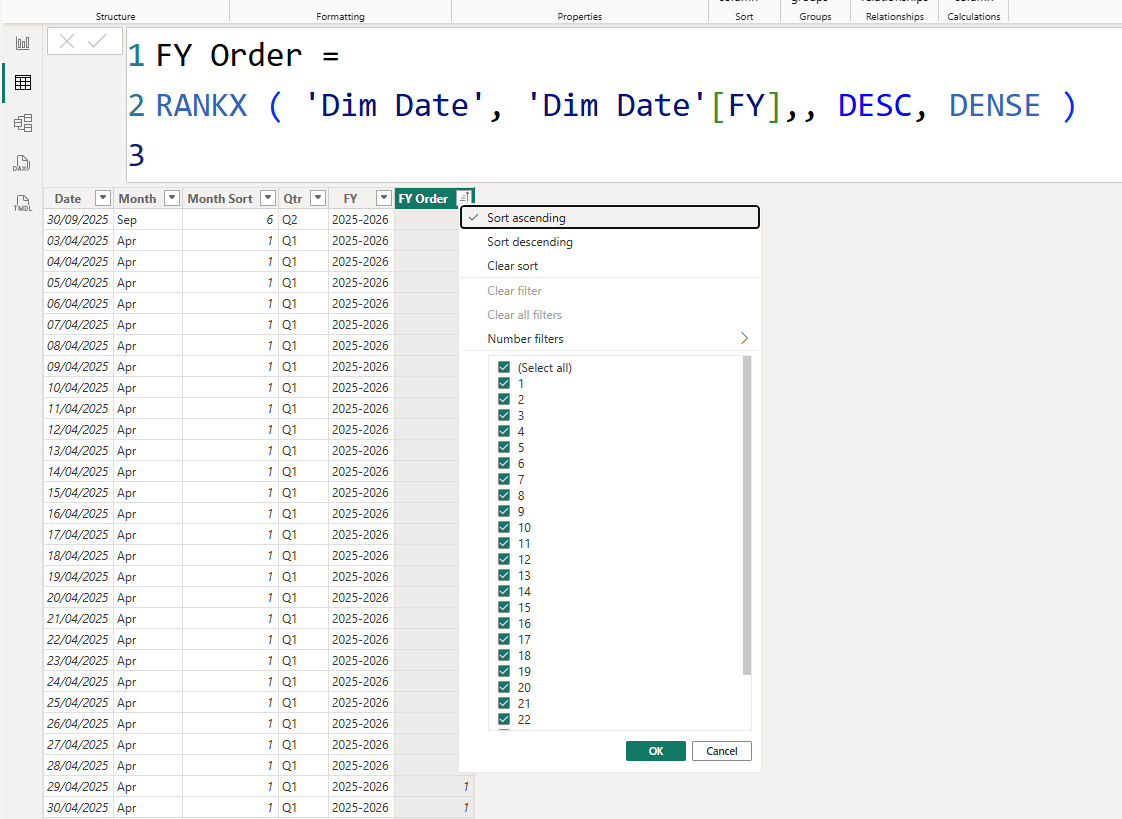Uncheck filter value 3
1122x819 pixels.
504,415
